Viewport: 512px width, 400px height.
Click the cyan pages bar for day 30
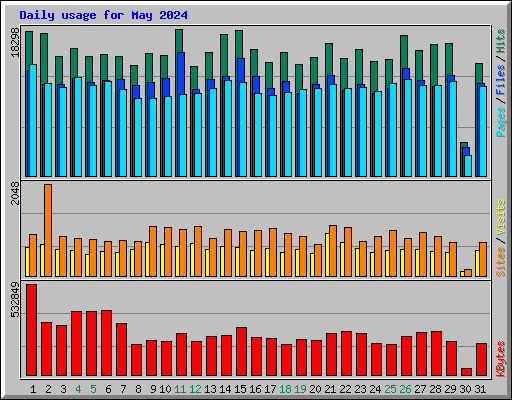pos(468,166)
